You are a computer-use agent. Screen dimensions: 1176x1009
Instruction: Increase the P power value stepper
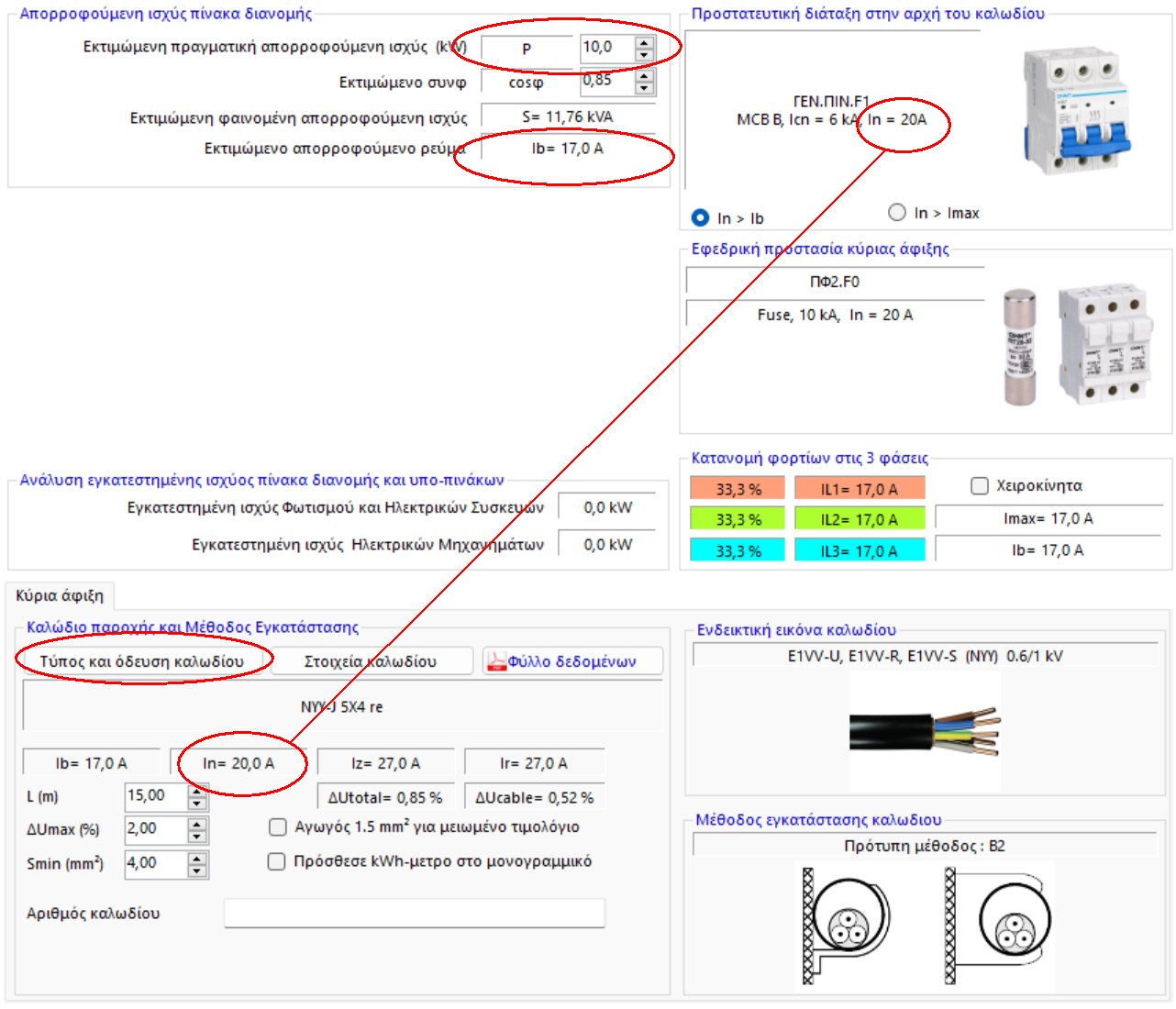click(x=645, y=42)
